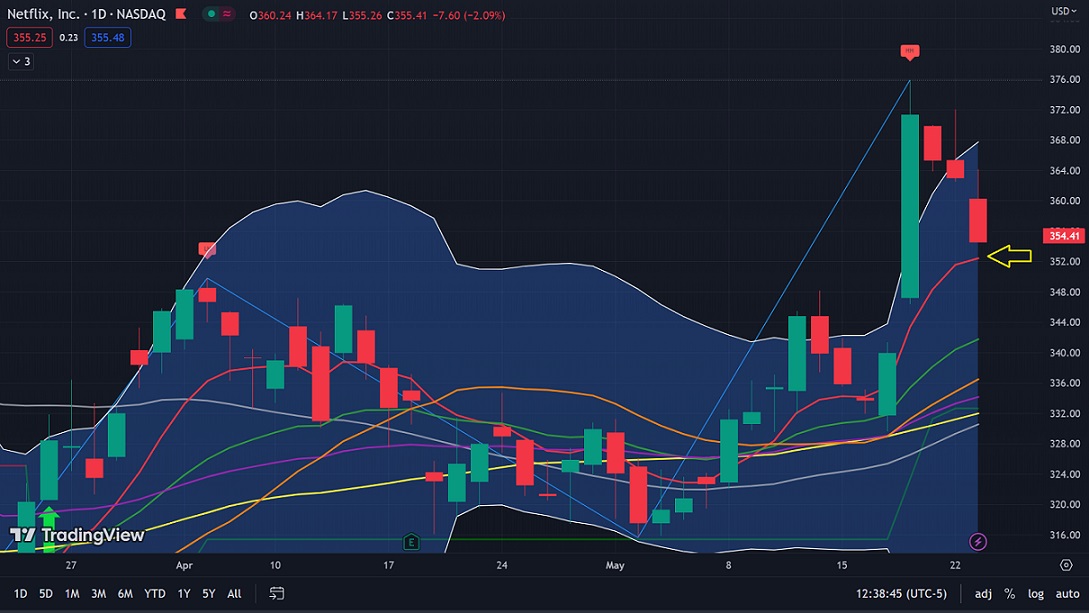This screenshot has width=1089, height=613.
Task: Click the yellow arrow annotation
Action: [x=1009, y=256]
